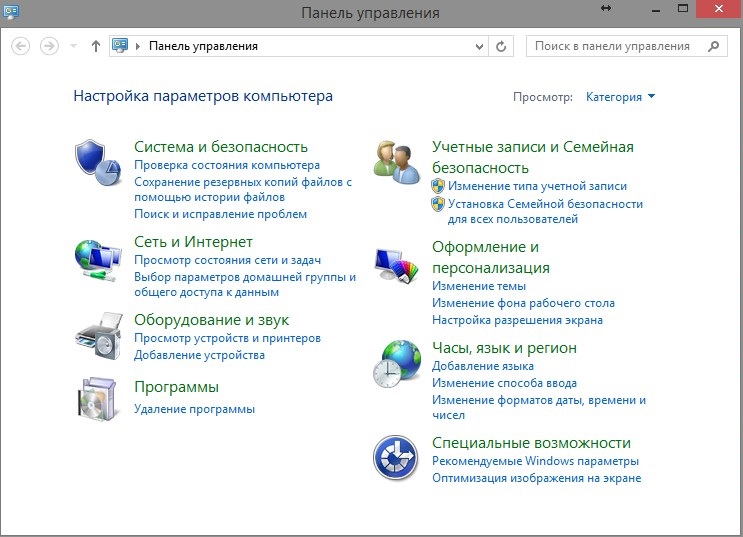Open the window system menu icon in title bar
Screen dimensions: 743x537
click(10, 10)
